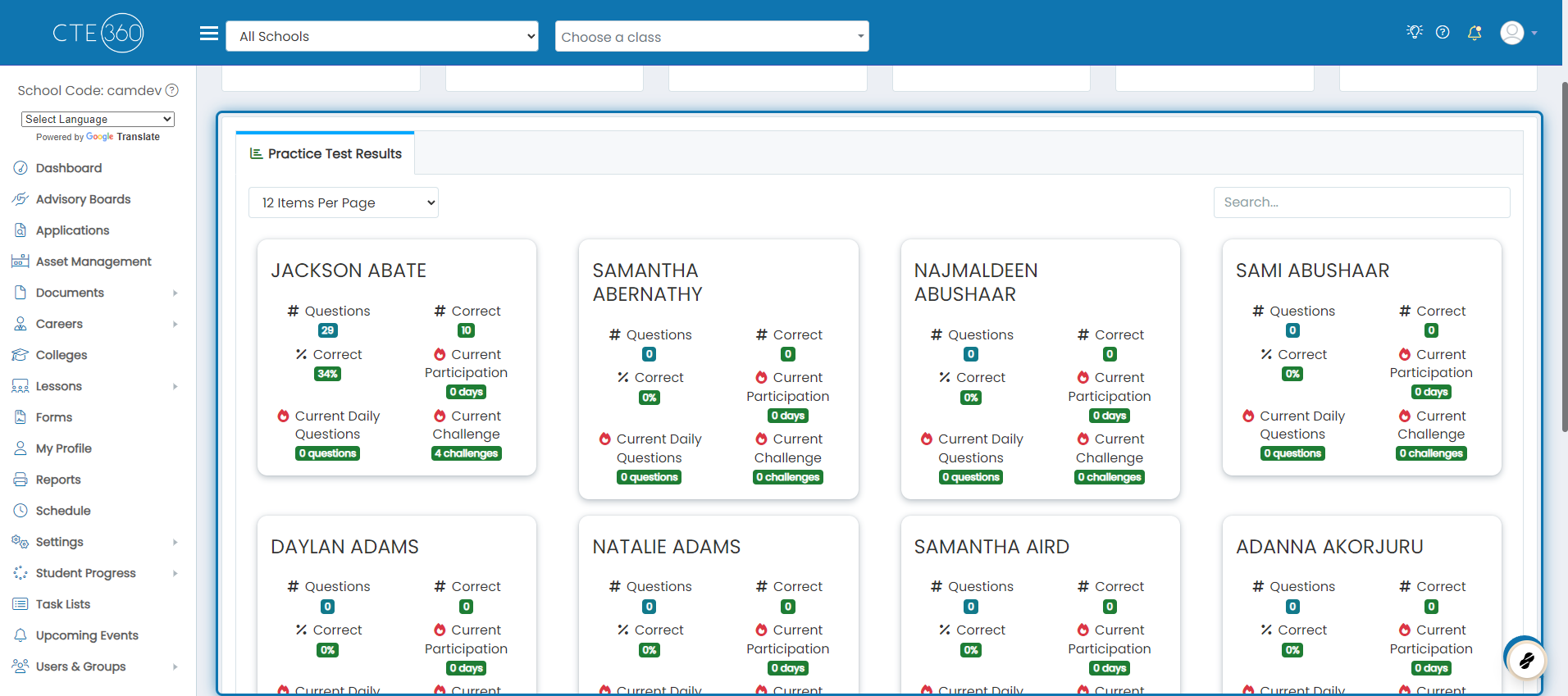Toggle the hamburger sidebar menu
Image resolution: width=1568 pixels, height=696 pixels.
(209, 34)
